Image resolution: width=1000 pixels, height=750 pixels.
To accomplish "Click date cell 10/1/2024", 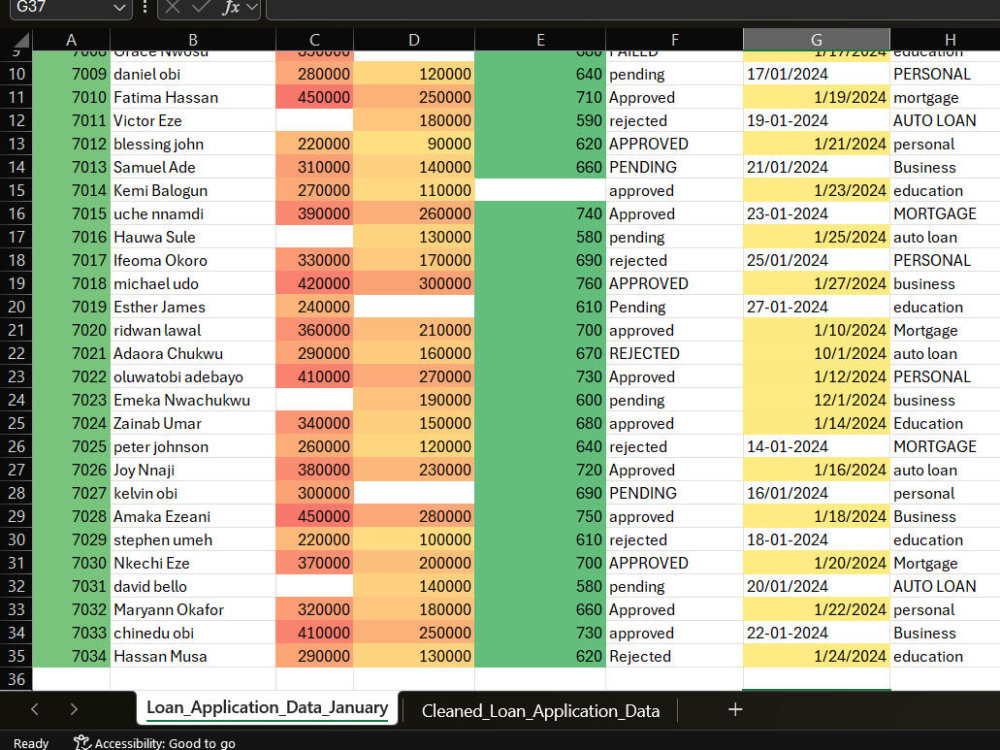I will [x=816, y=353].
